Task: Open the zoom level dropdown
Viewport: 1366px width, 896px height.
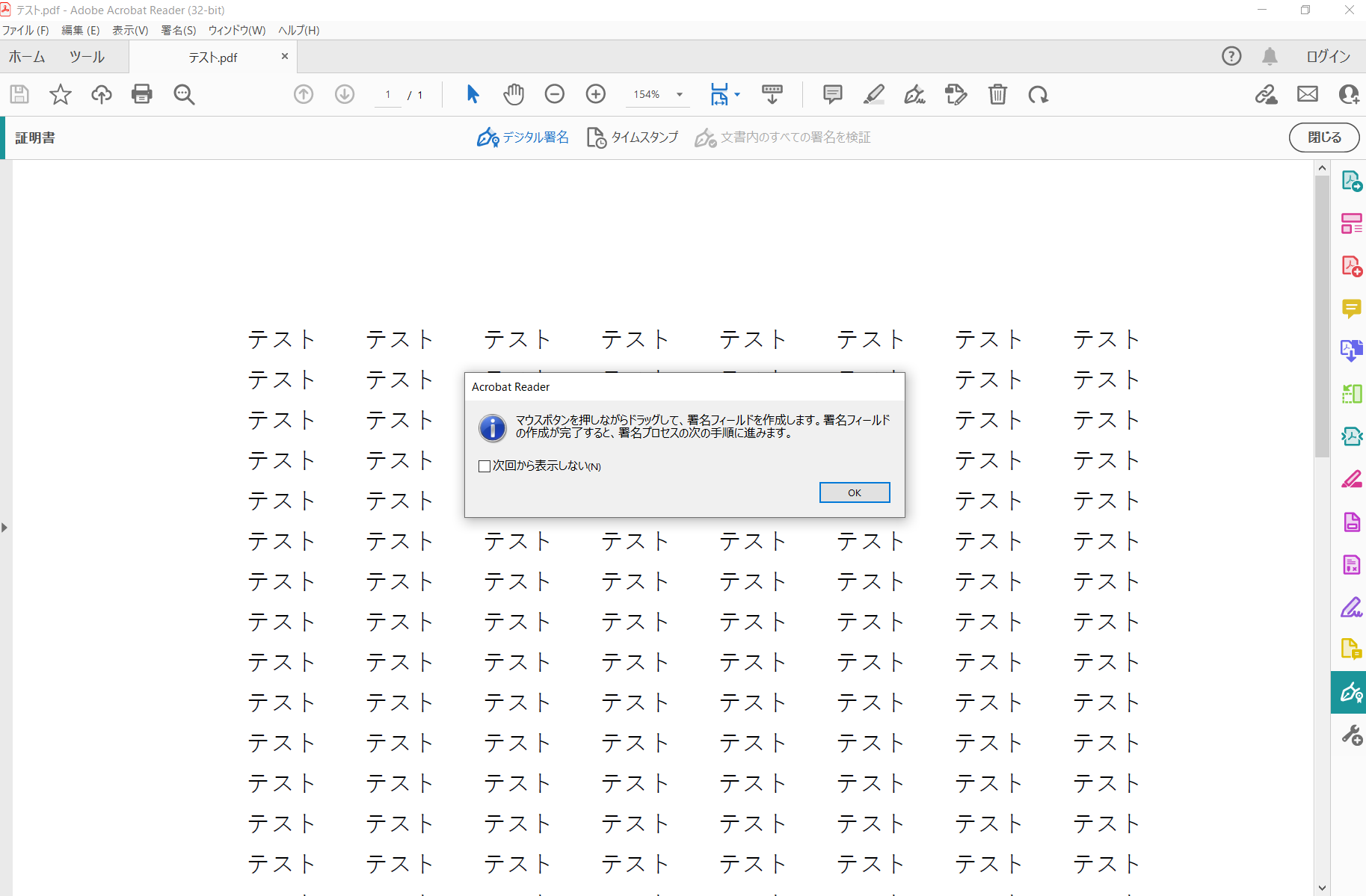Action: click(x=678, y=94)
